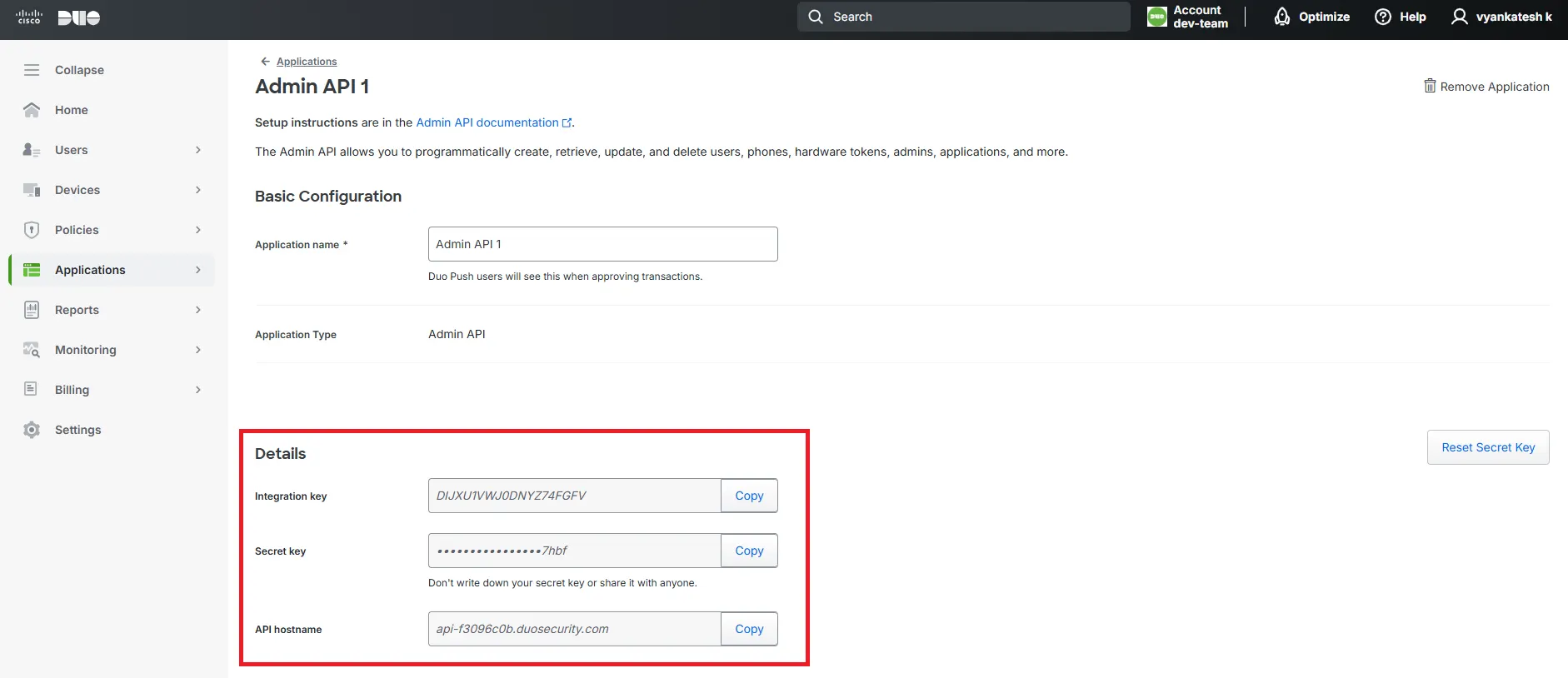Viewport: 1568px width, 678px height.
Task: Expand the Applications submenu chevron
Action: 198,270
